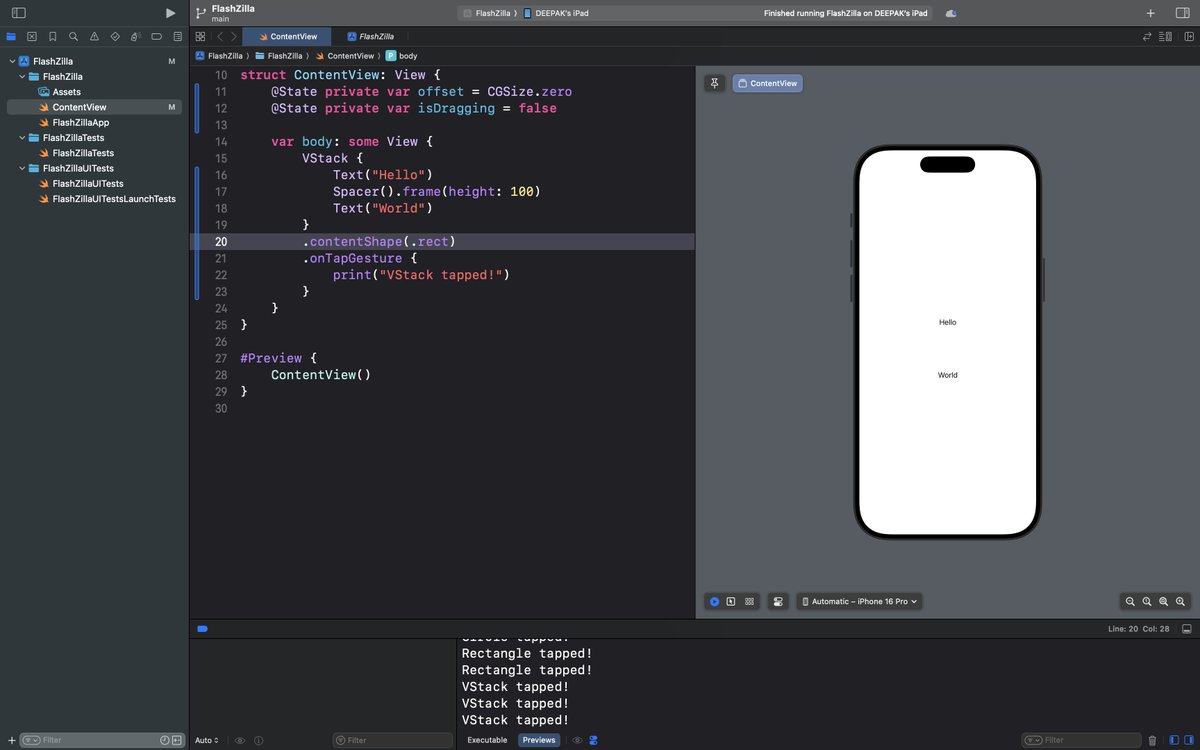
Task: Open the body symbol jump bar menu
Action: [401, 56]
